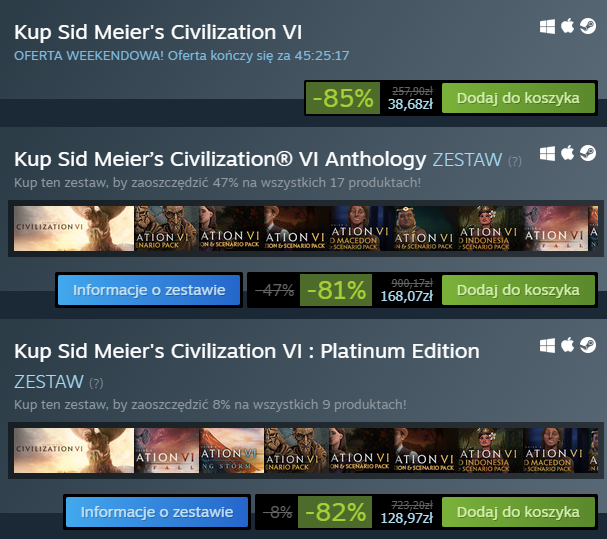Click Apple icon in the Platinum Edition row
This screenshot has width=607, height=539.
568,345
